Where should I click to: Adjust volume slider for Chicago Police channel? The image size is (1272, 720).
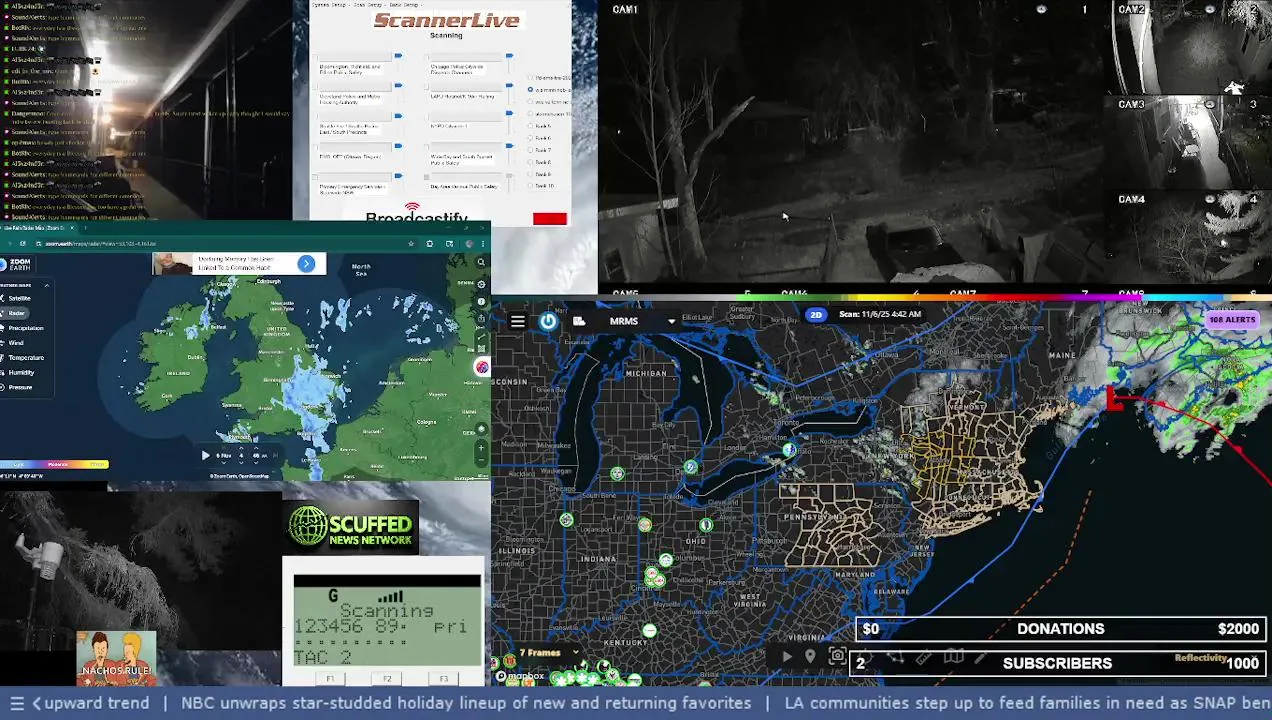509,55
